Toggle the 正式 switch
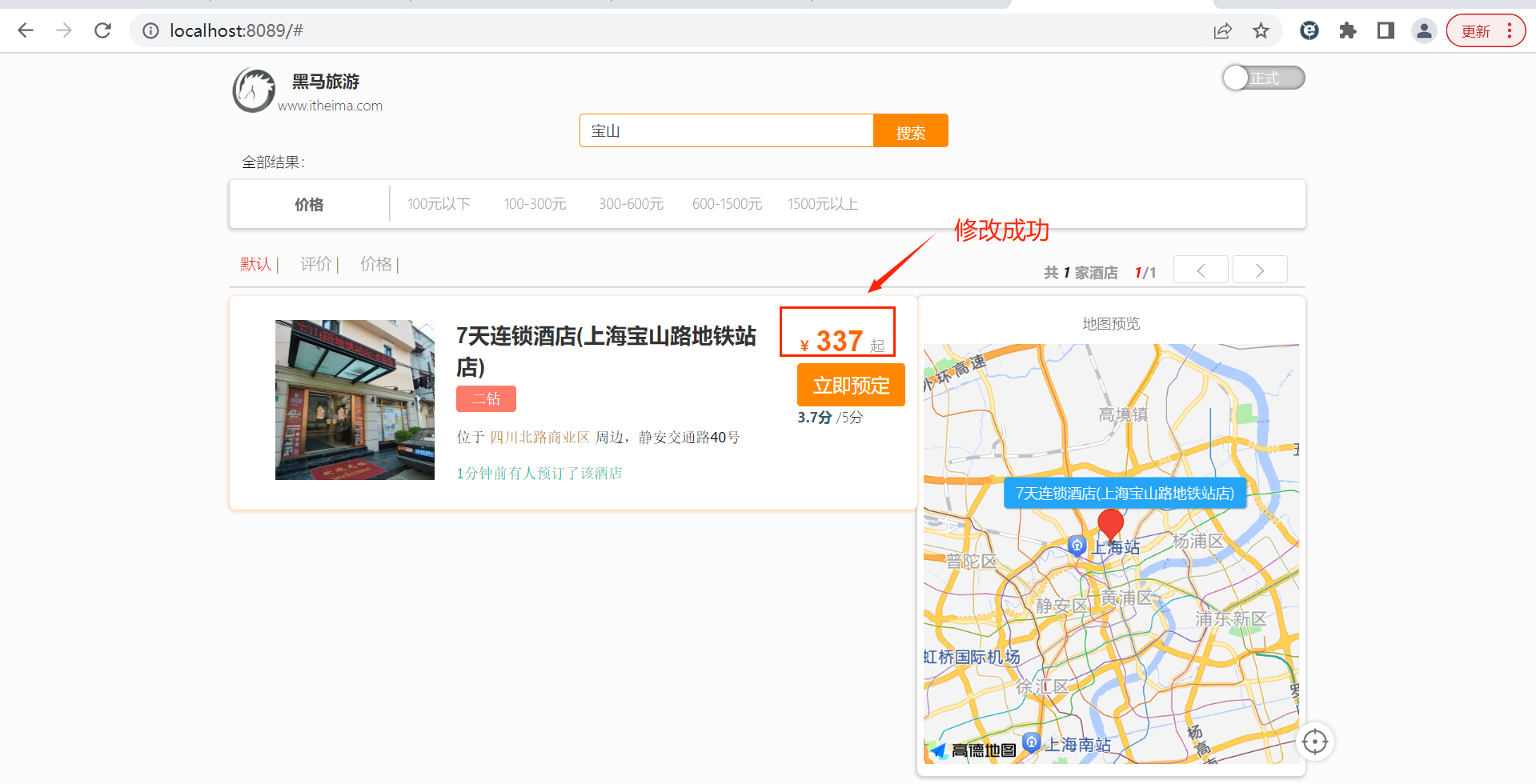This screenshot has width=1536, height=784. pos(1263,78)
